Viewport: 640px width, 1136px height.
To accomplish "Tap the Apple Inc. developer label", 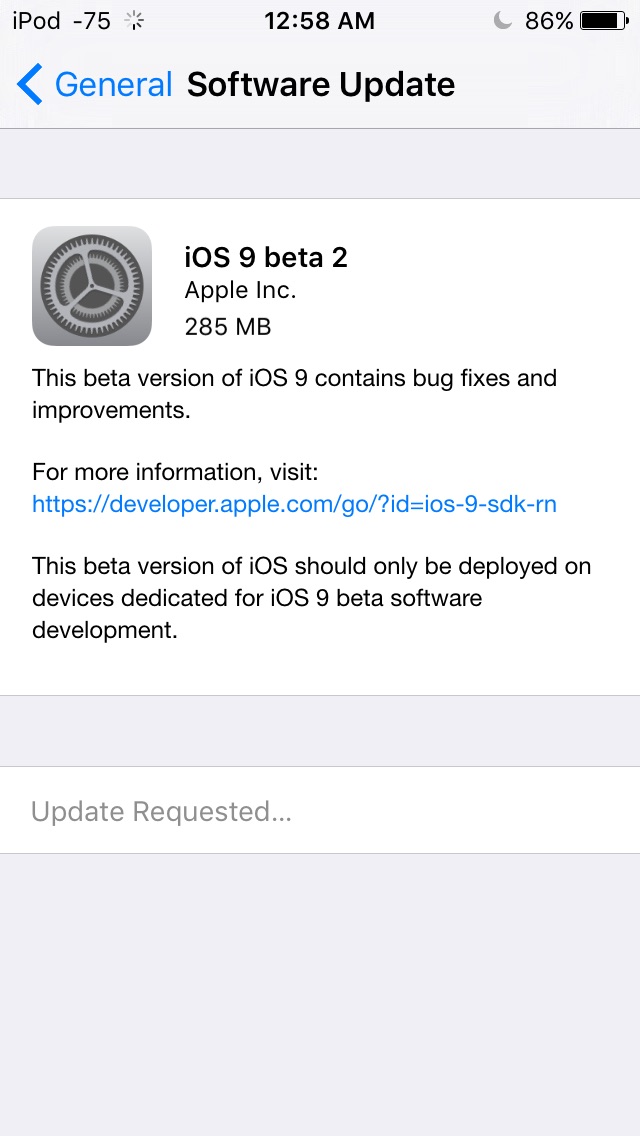I will click(241, 291).
